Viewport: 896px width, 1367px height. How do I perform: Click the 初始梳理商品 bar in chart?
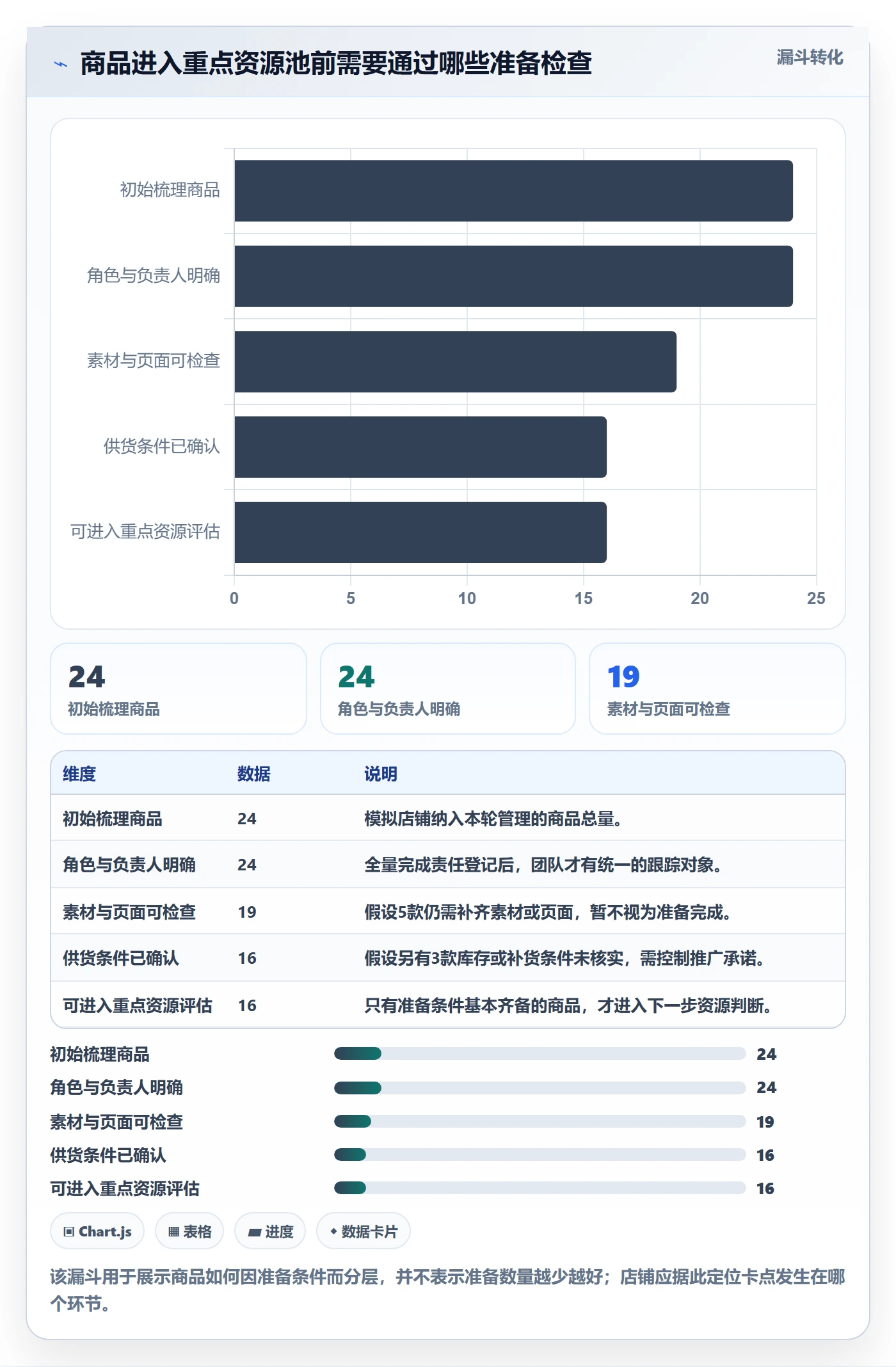[514, 191]
